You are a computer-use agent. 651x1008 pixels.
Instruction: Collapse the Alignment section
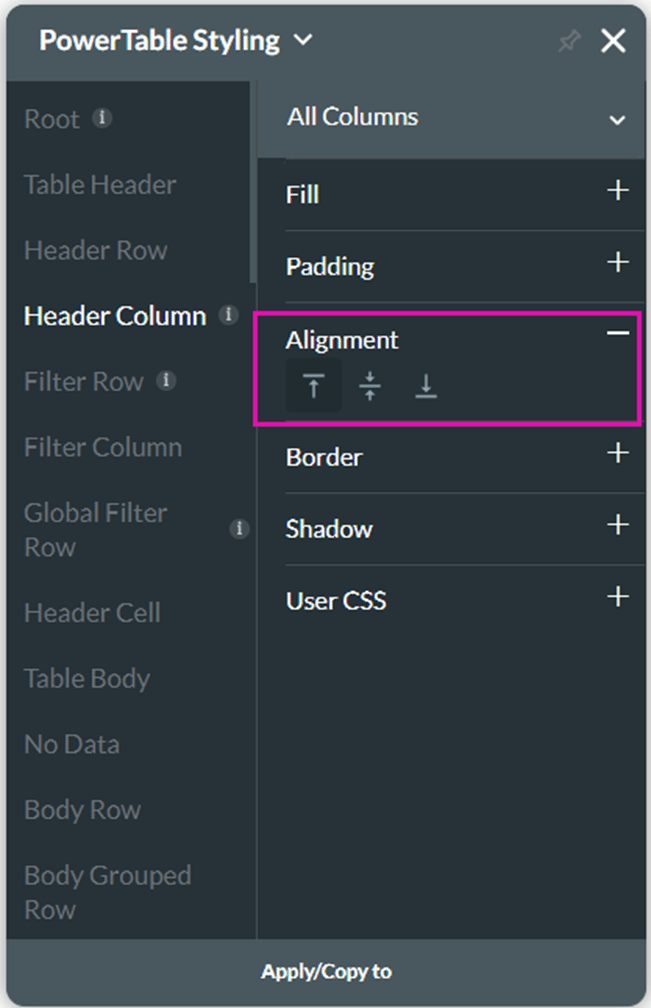click(618, 332)
